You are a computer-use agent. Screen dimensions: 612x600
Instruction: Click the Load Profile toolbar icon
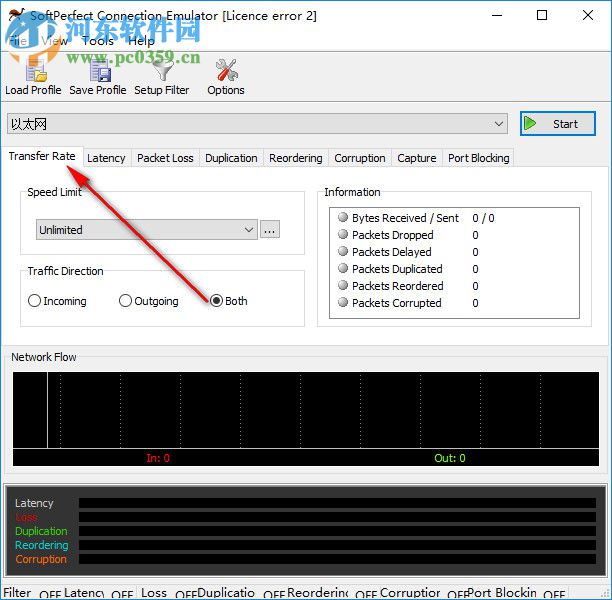click(36, 70)
